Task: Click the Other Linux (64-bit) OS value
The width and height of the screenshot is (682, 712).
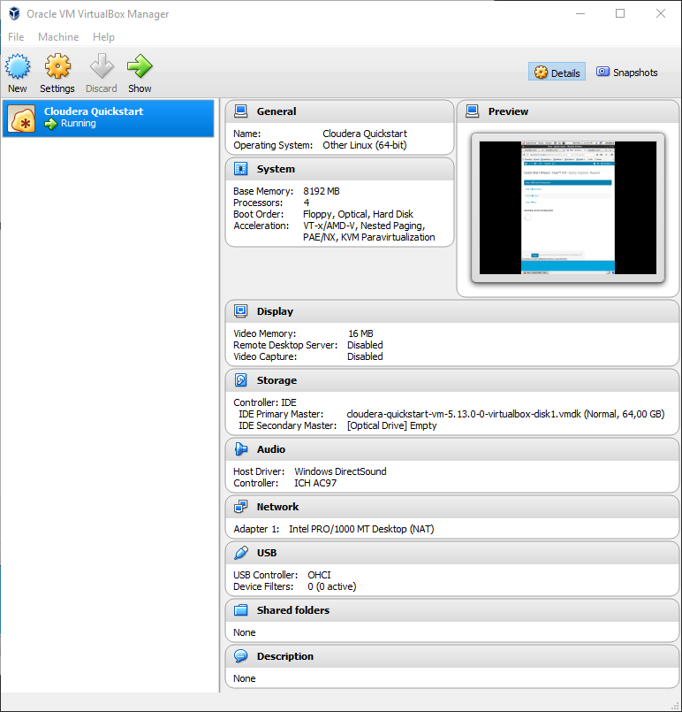Action: click(365, 145)
